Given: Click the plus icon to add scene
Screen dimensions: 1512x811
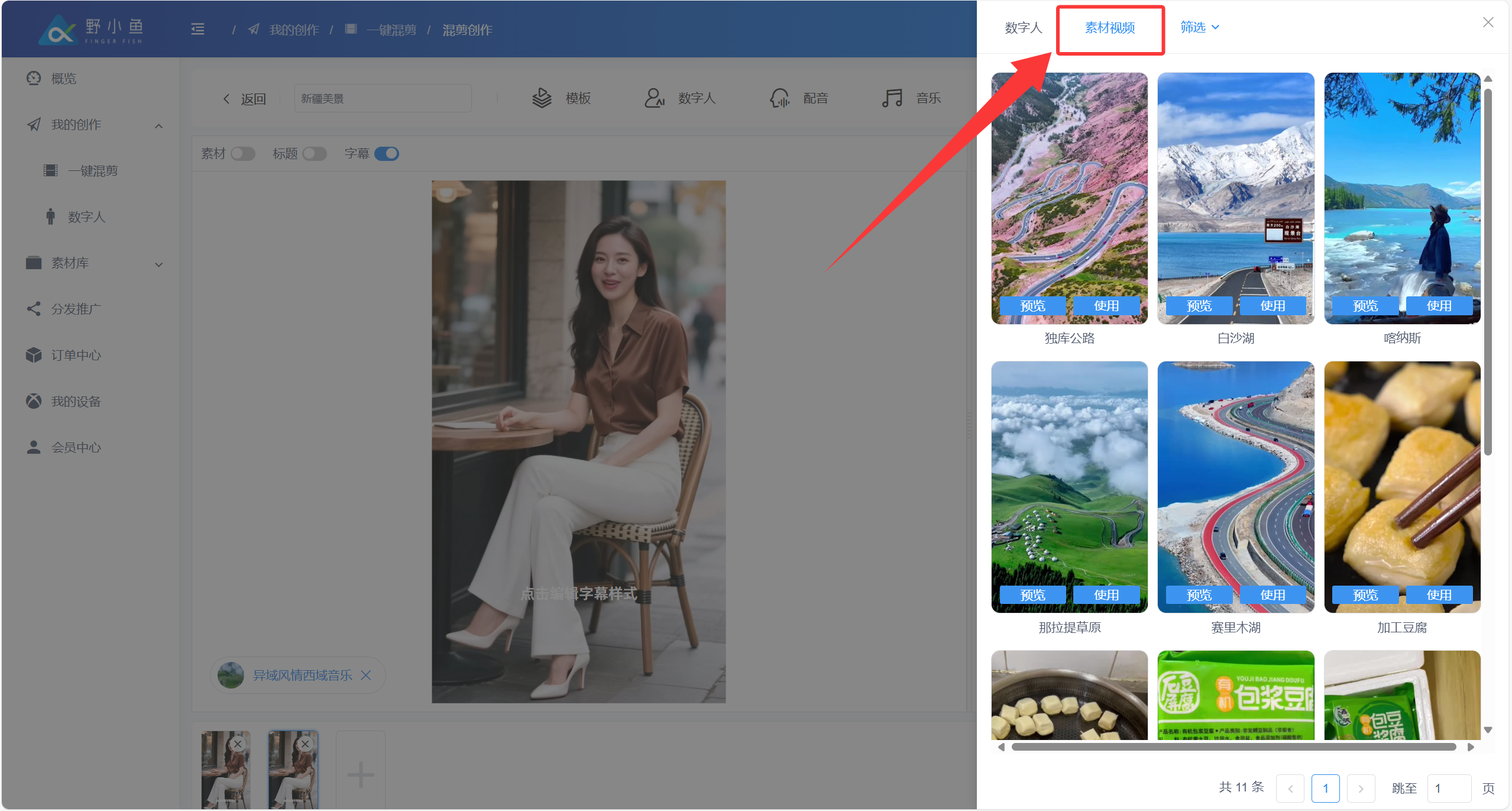Looking at the screenshot, I should click(x=360, y=774).
